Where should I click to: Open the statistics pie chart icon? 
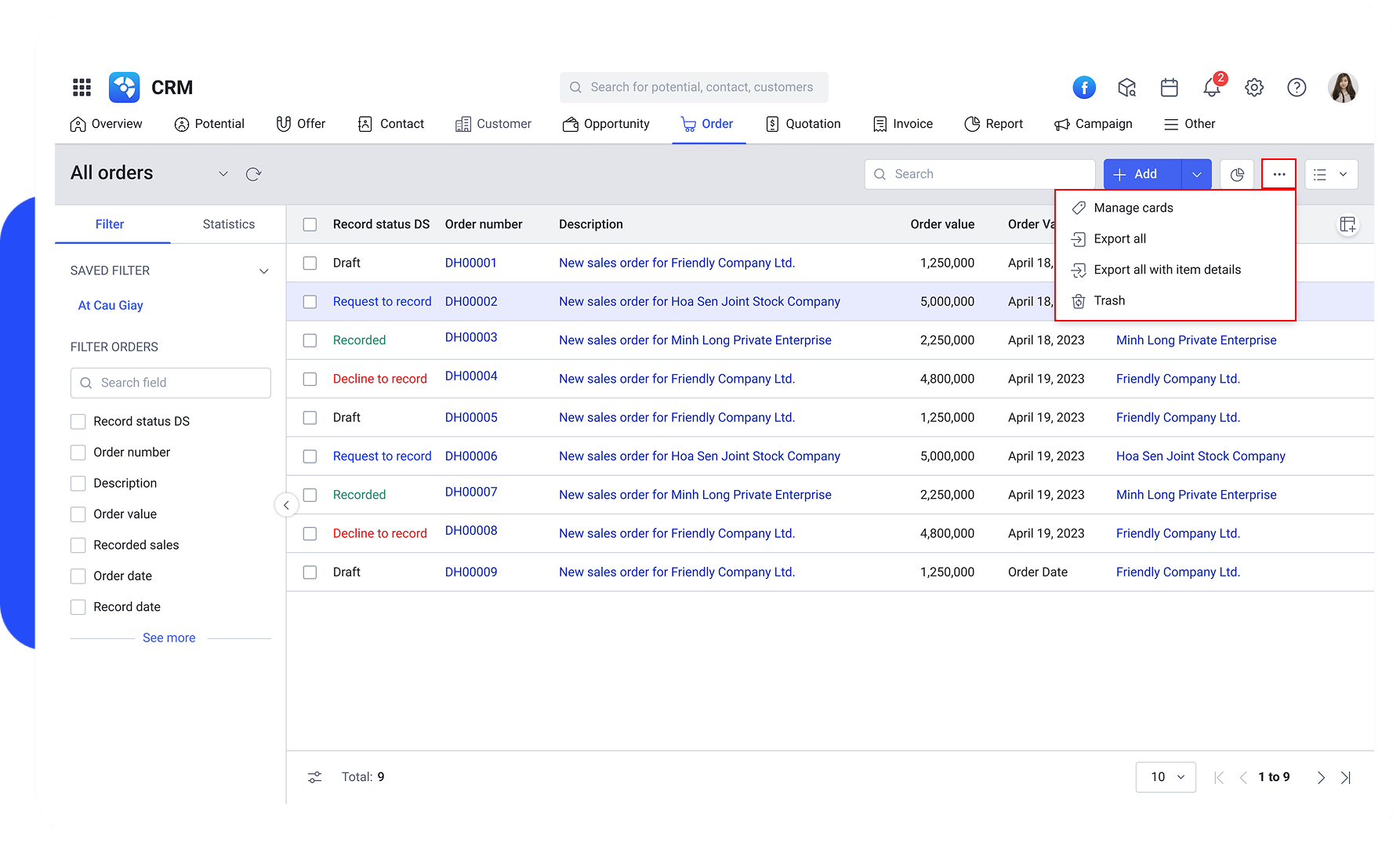click(x=1237, y=174)
